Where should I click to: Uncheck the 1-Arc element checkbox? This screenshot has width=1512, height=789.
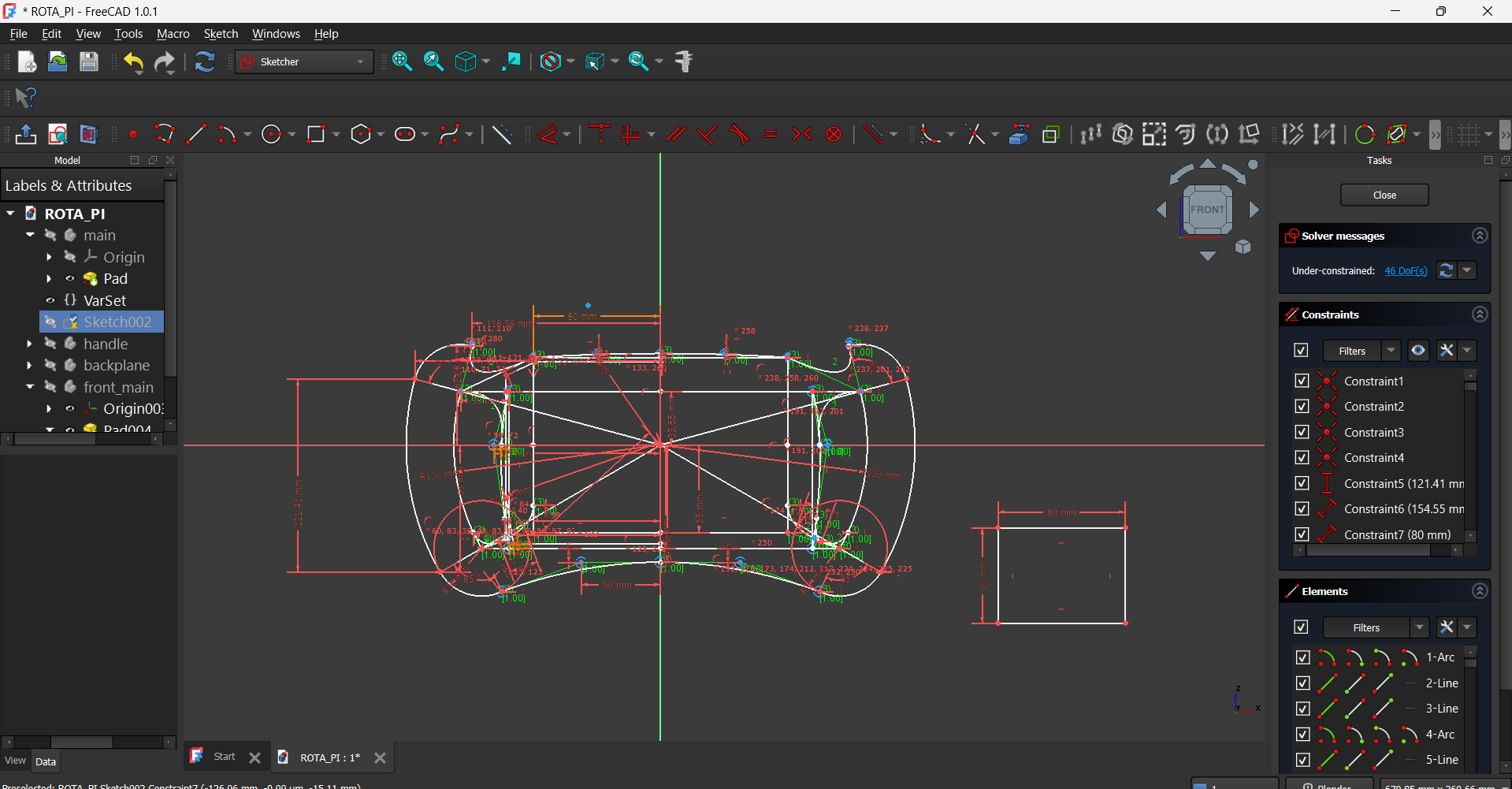pyautogui.click(x=1302, y=657)
